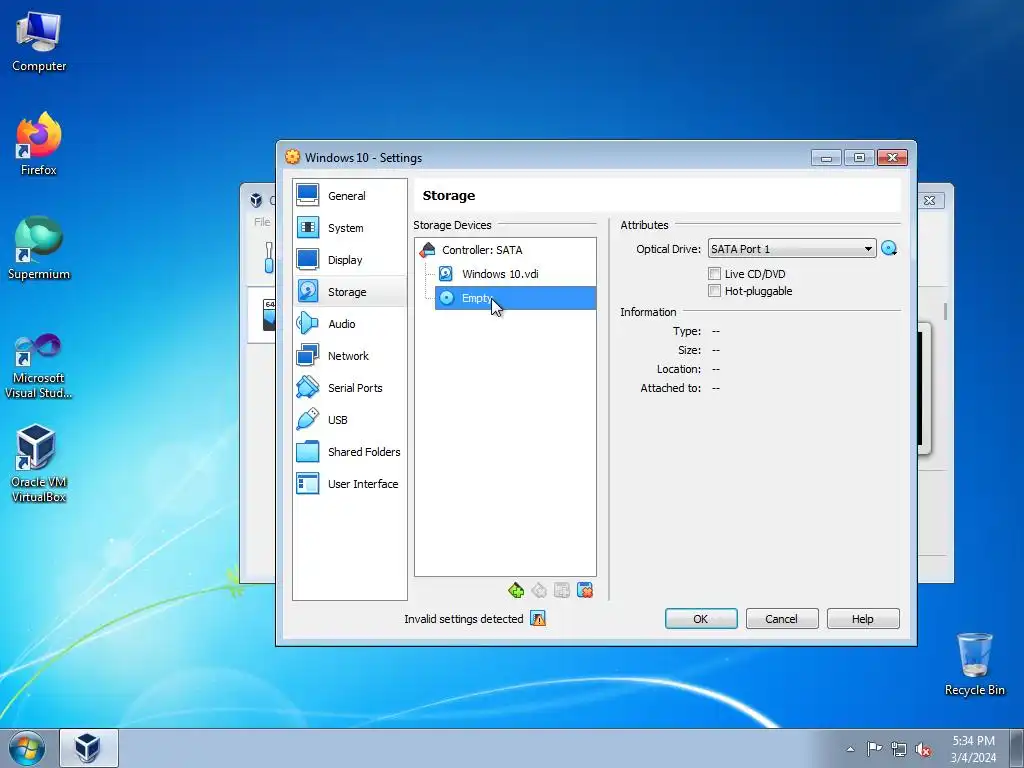Show hidden system tray icons
The height and width of the screenshot is (768, 1024).
pyautogui.click(x=850, y=749)
